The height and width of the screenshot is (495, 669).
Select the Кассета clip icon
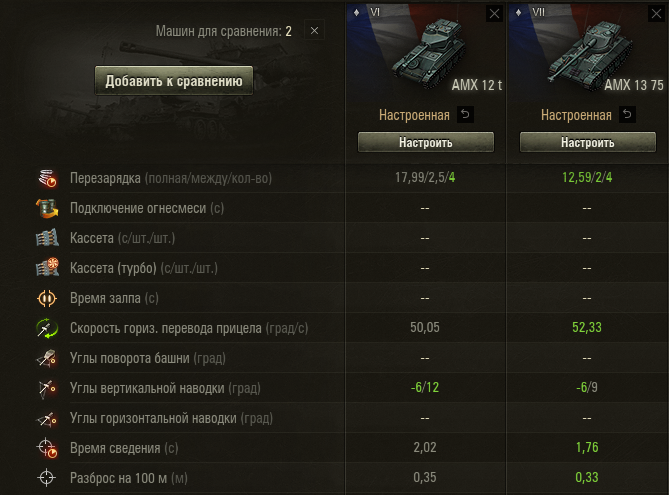47,238
